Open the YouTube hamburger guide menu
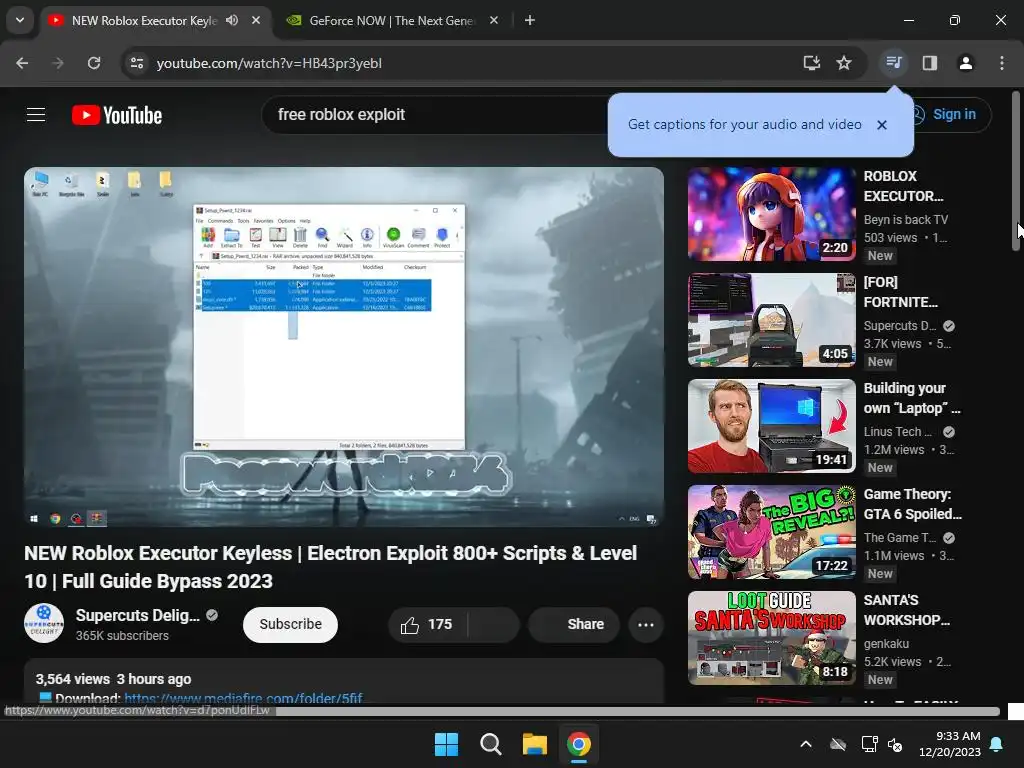 click(36, 115)
